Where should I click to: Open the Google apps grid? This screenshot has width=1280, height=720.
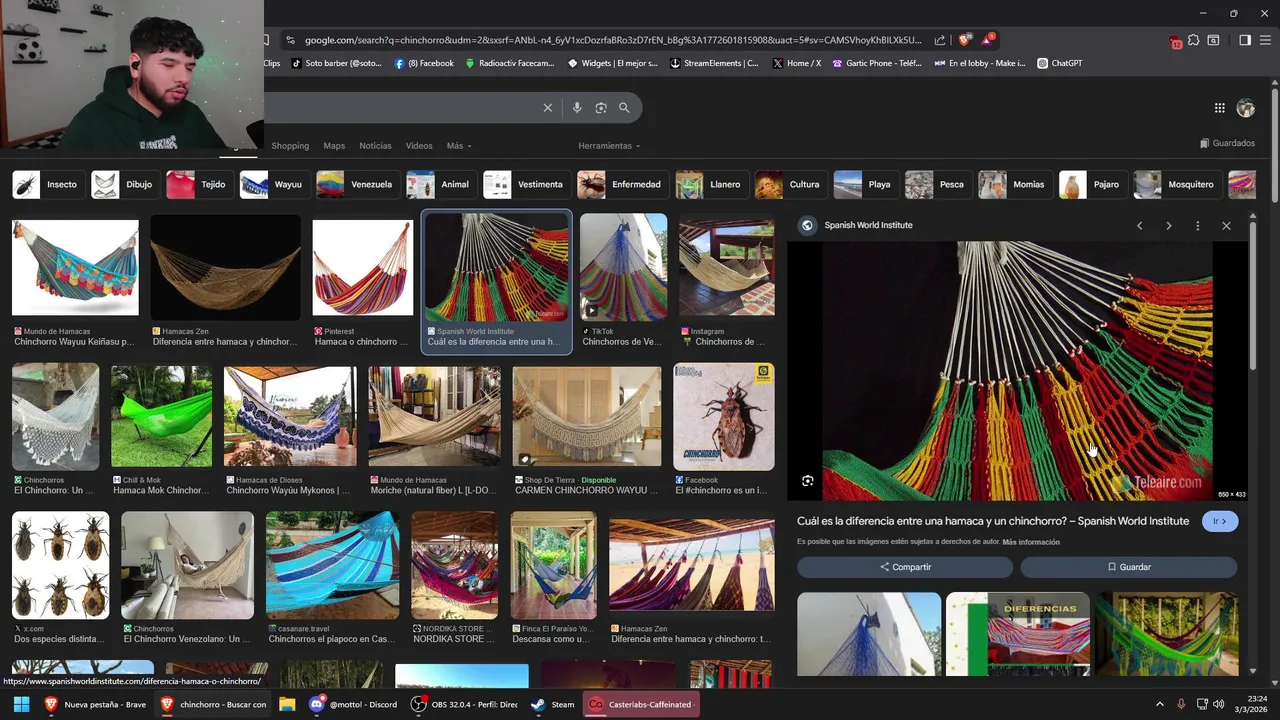pyautogui.click(x=1220, y=108)
